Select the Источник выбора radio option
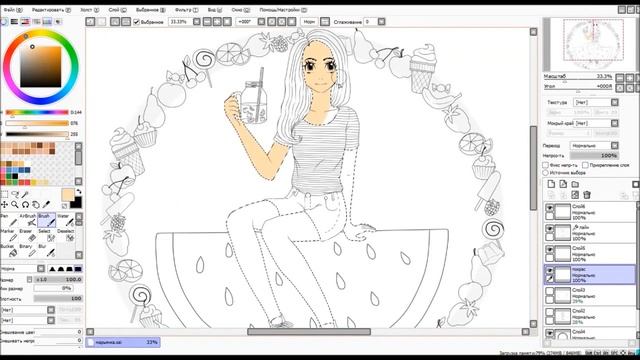 (x=545, y=173)
